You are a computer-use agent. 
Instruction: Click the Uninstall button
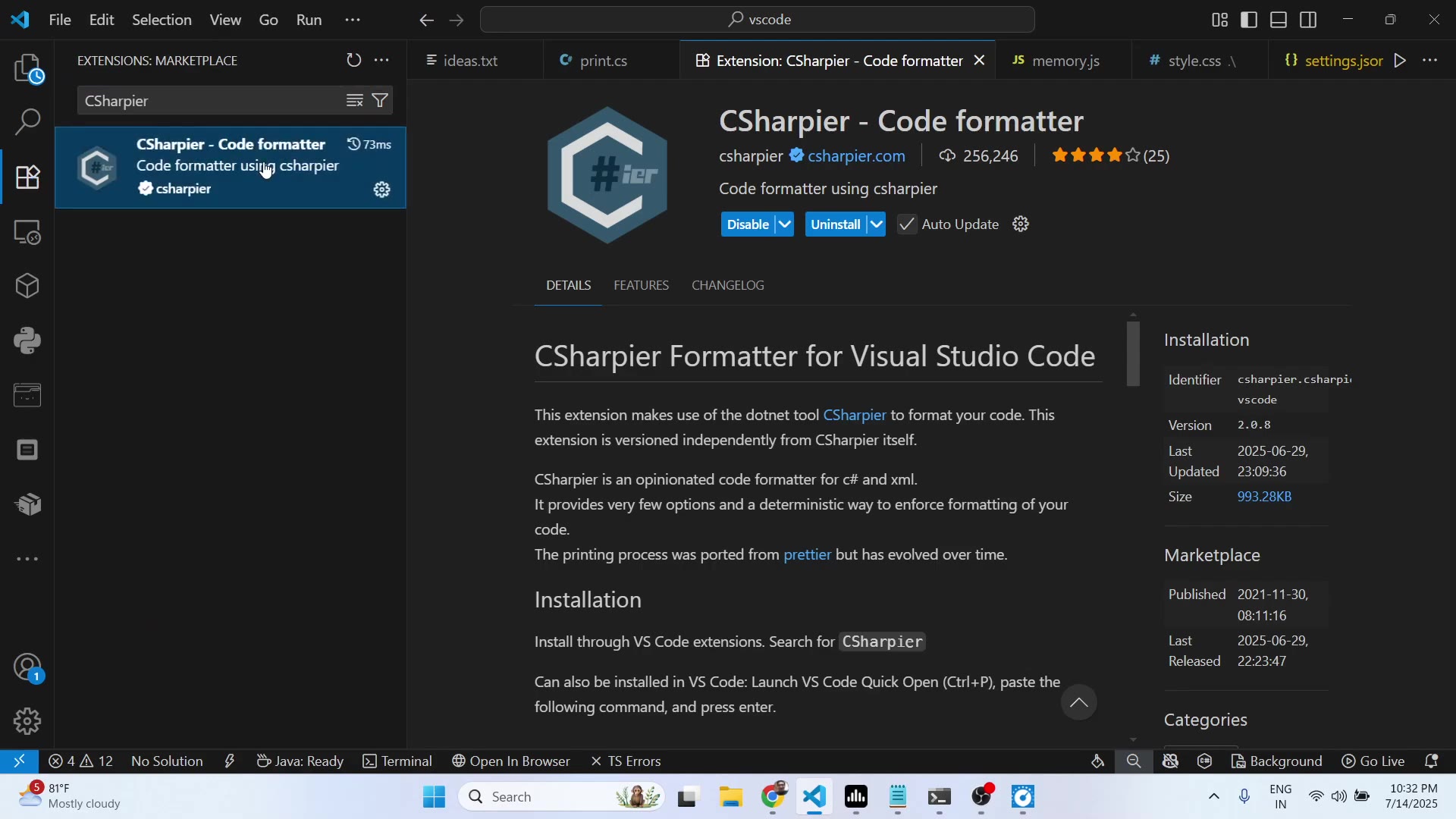click(836, 224)
